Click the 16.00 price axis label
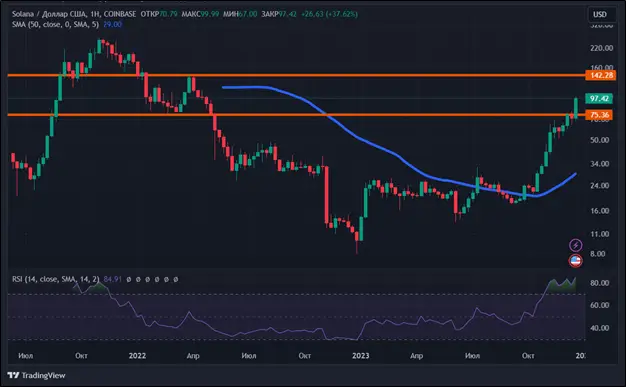The height and width of the screenshot is (387, 626). [x=600, y=211]
